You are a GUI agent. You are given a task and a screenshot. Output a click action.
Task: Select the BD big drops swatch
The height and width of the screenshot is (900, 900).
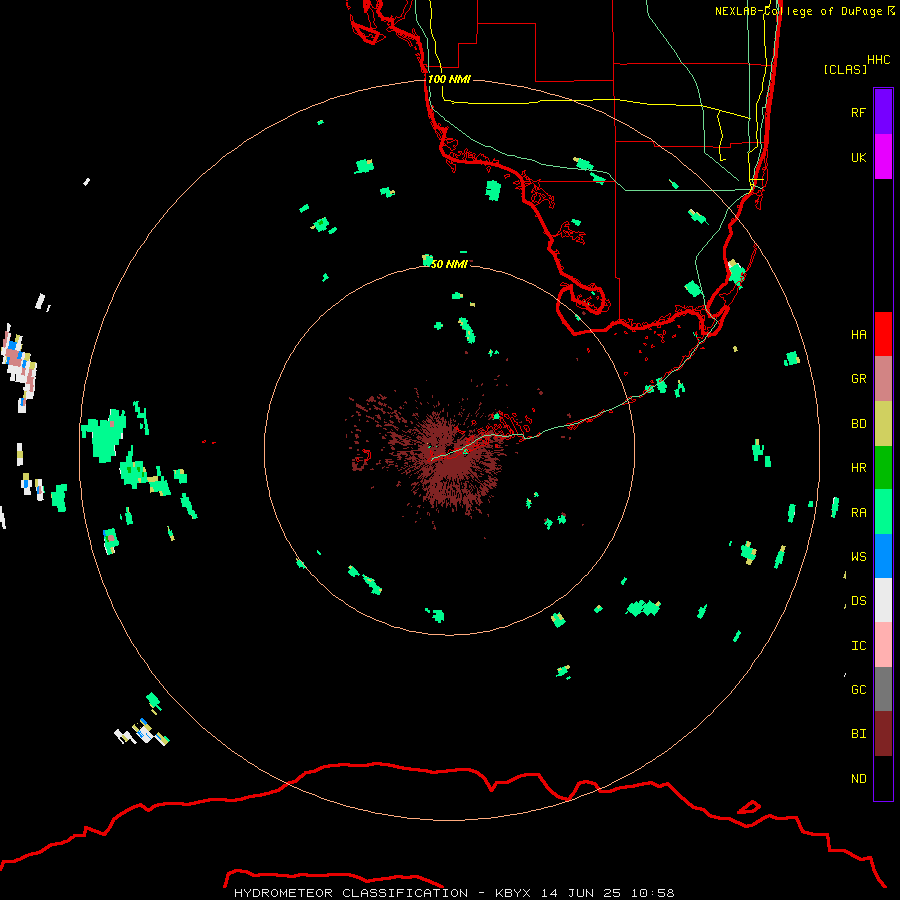tap(883, 424)
